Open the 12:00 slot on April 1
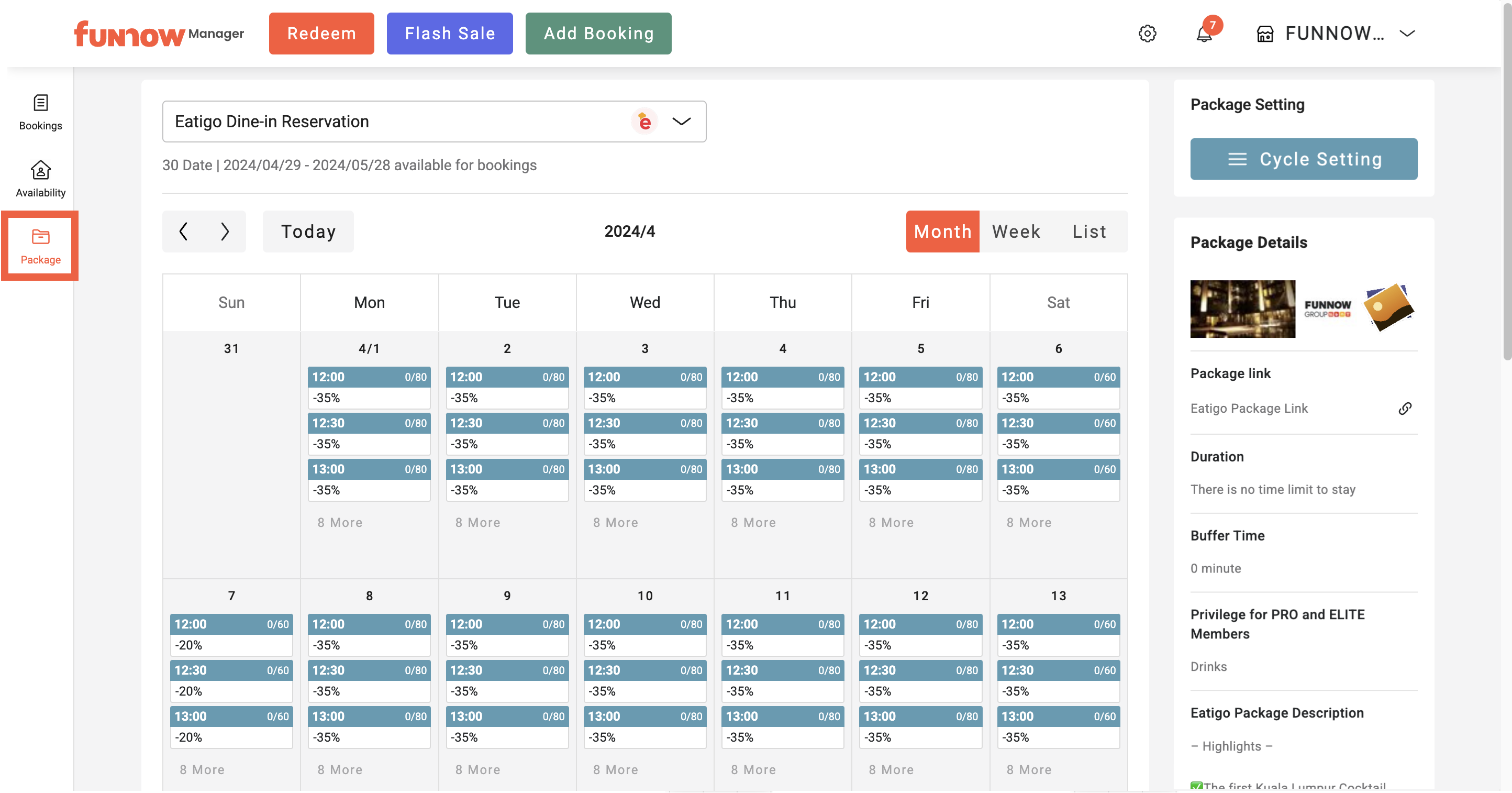 tap(369, 388)
